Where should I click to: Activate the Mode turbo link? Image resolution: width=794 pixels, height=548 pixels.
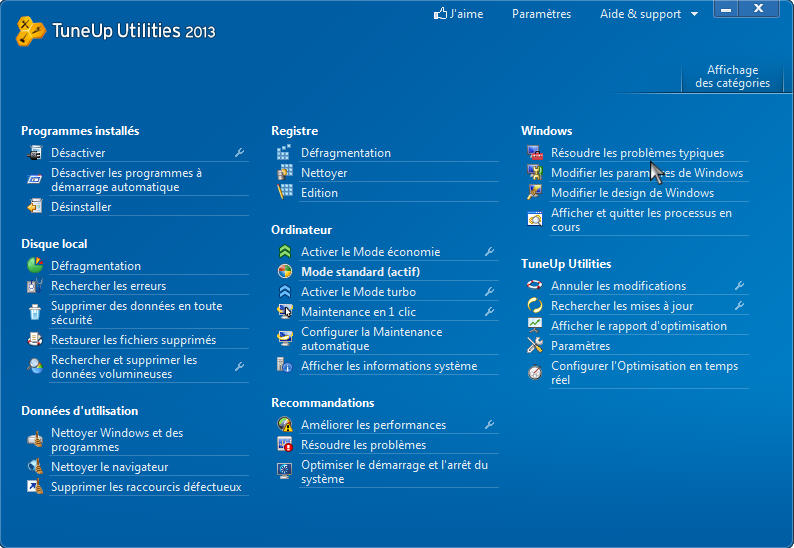(x=358, y=292)
